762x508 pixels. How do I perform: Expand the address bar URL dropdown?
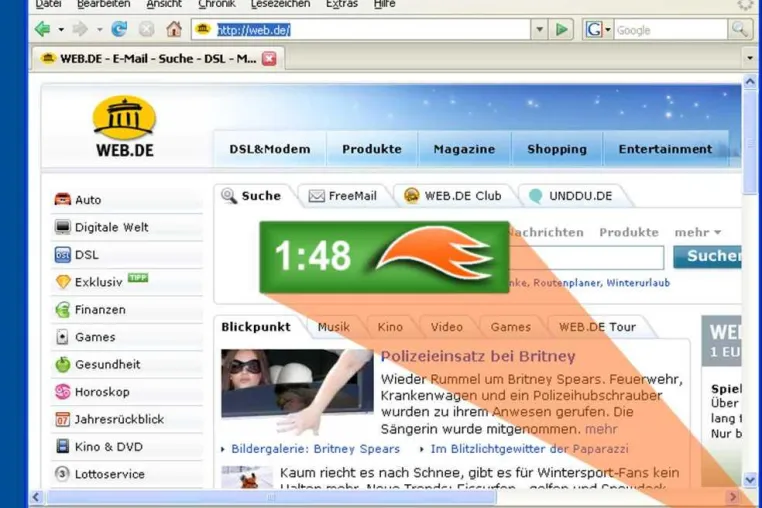pyautogui.click(x=539, y=30)
